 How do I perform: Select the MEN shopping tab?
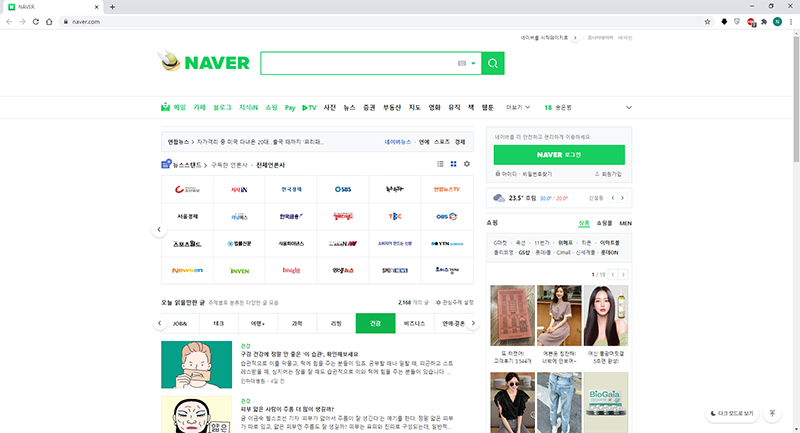[626, 223]
